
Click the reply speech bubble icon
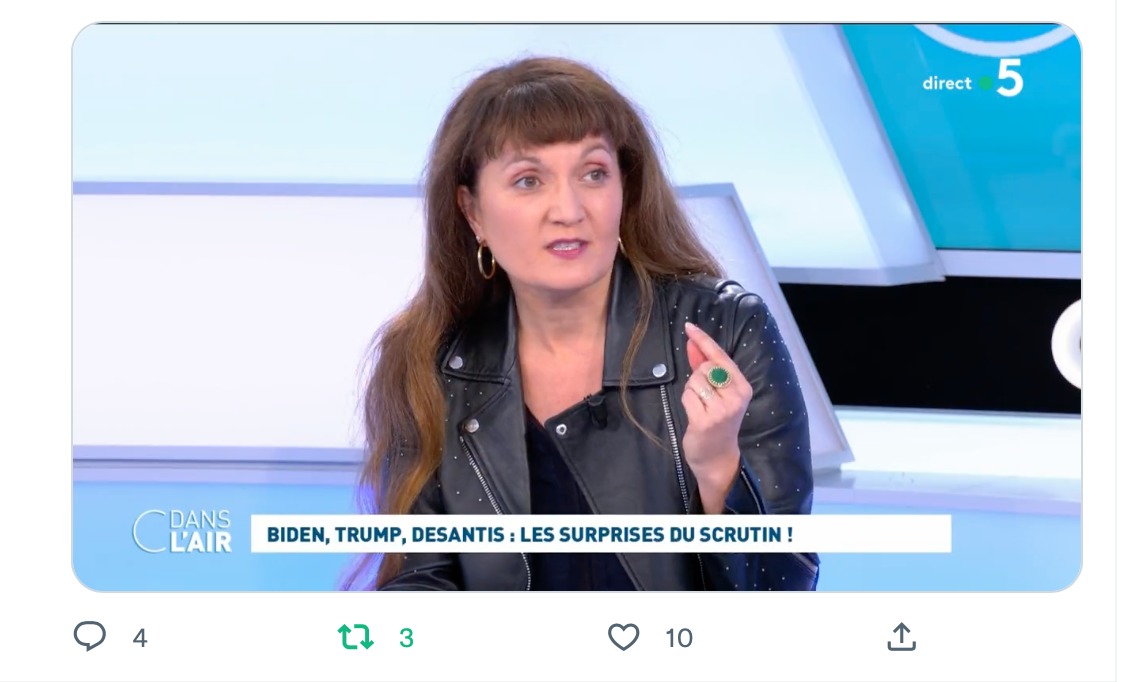pos(90,636)
